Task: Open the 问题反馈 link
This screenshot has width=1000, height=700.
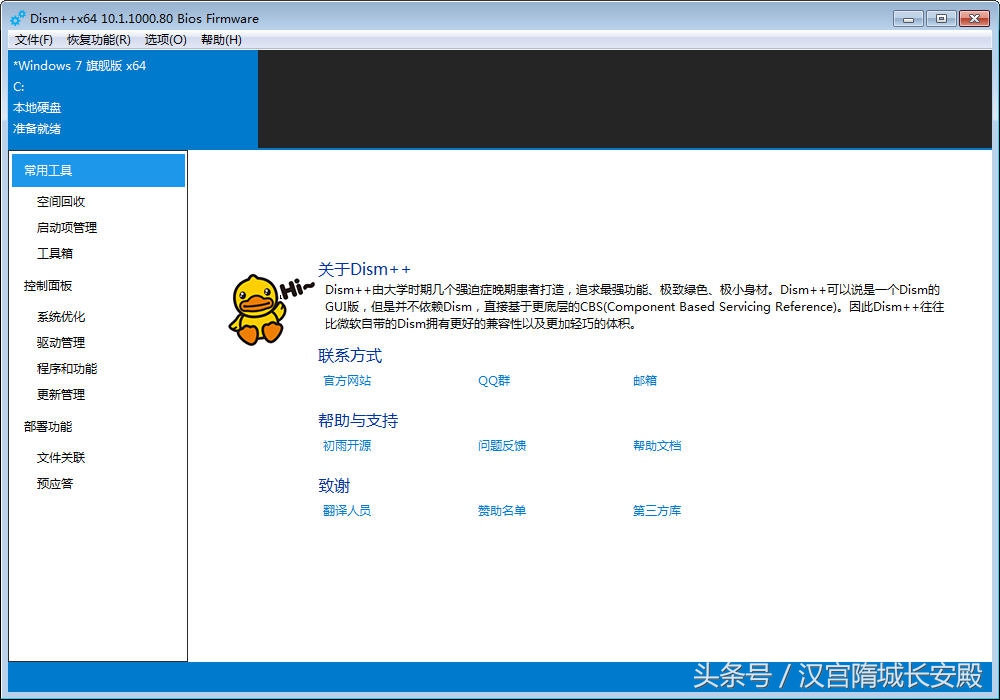Action: click(502, 446)
